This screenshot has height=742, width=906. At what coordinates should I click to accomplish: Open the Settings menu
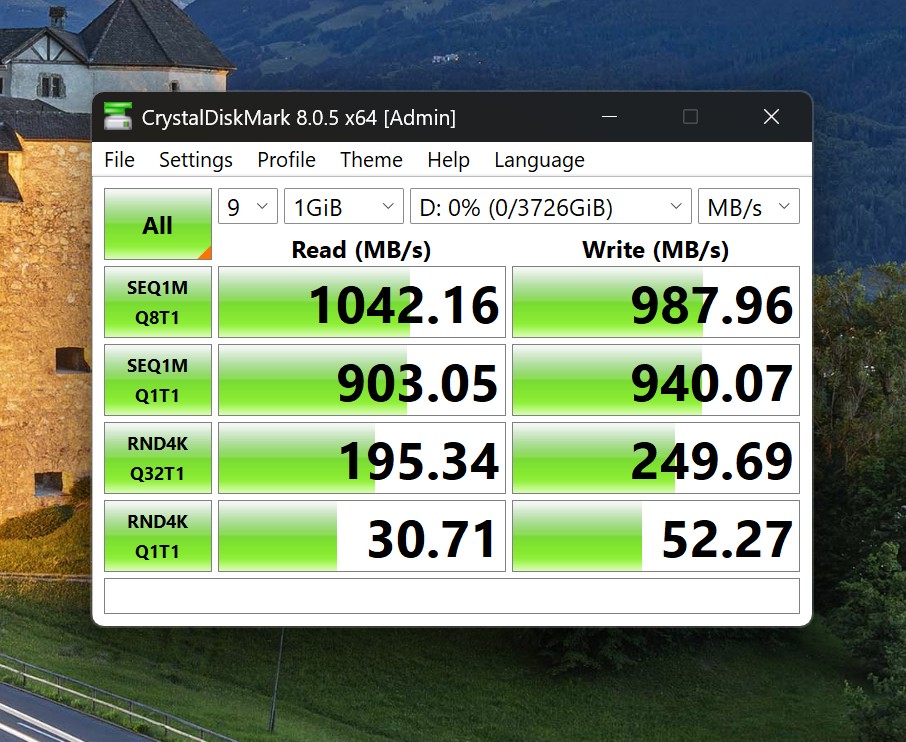(x=195, y=160)
